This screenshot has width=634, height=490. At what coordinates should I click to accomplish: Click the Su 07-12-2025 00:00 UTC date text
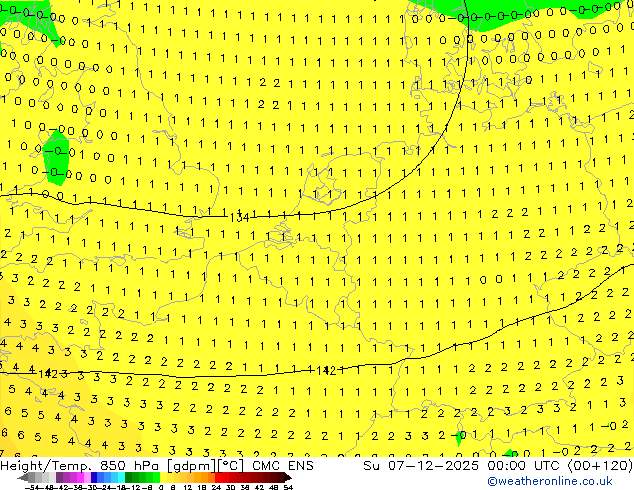[x=463, y=466]
